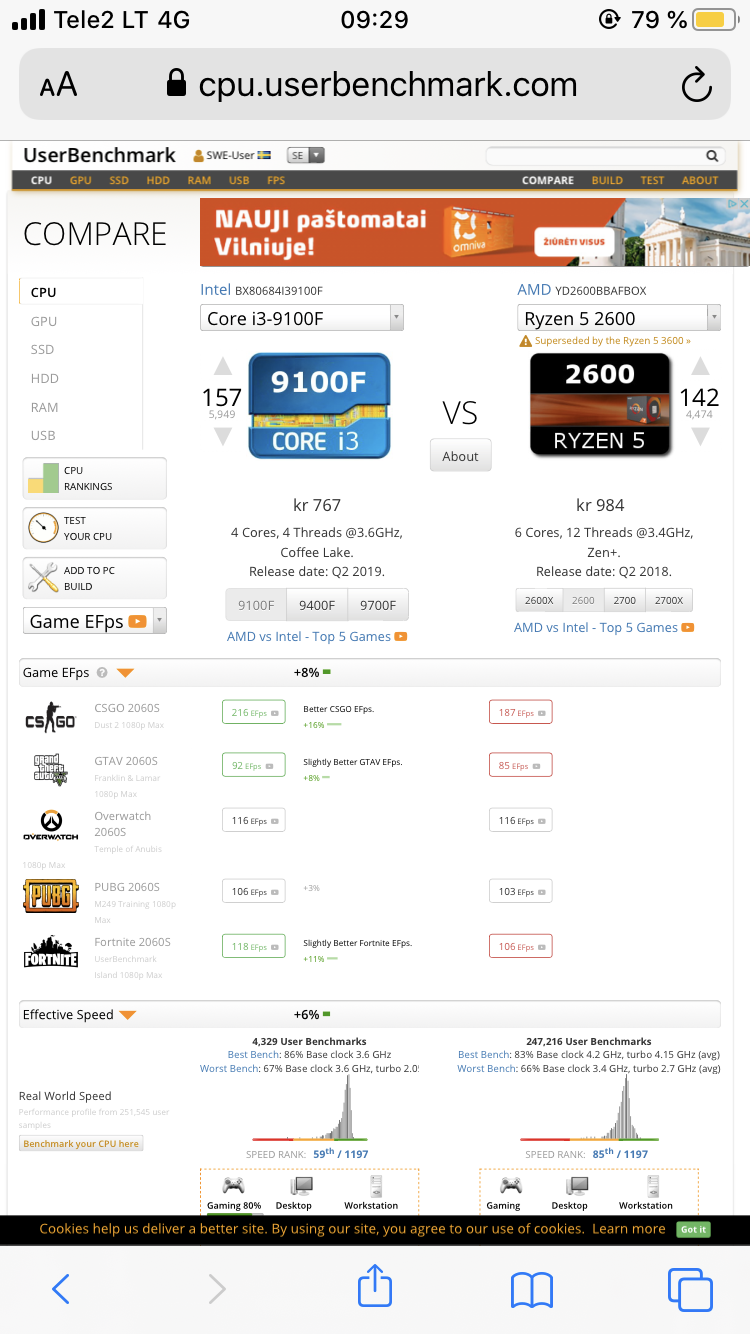Click the CSGO game logo
The width and height of the screenshot is (750, 1334).
pyautogui.click(x=51, y=718)
